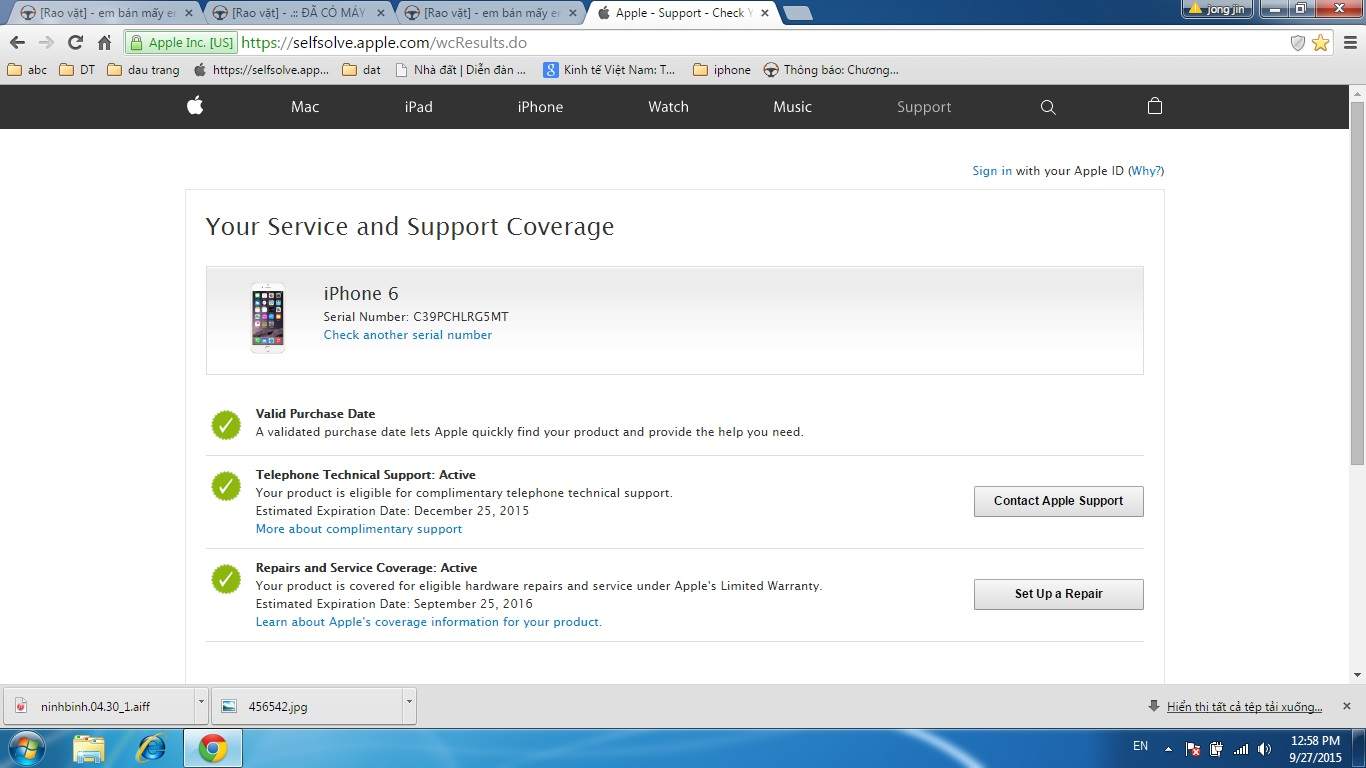Click Check another serial number
Screen dimensions: 1366x768
(x=408, y=335)
